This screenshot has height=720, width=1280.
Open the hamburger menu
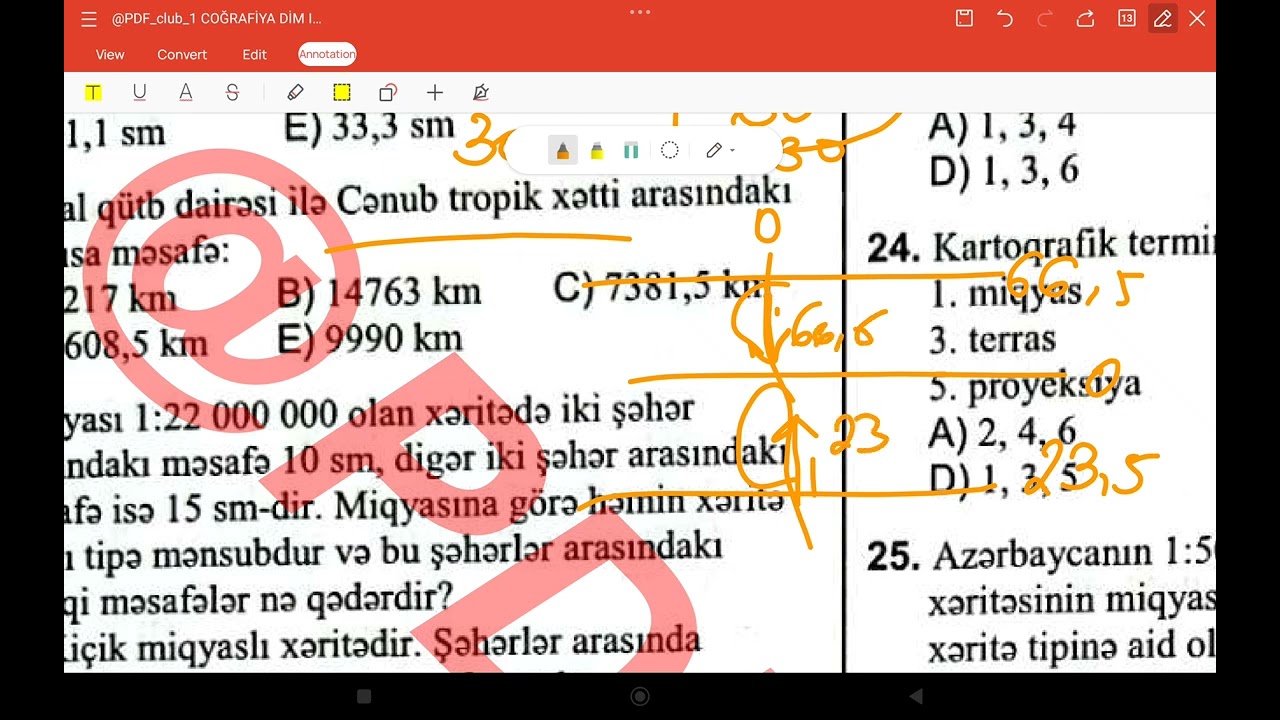click(x=88, y=19)
